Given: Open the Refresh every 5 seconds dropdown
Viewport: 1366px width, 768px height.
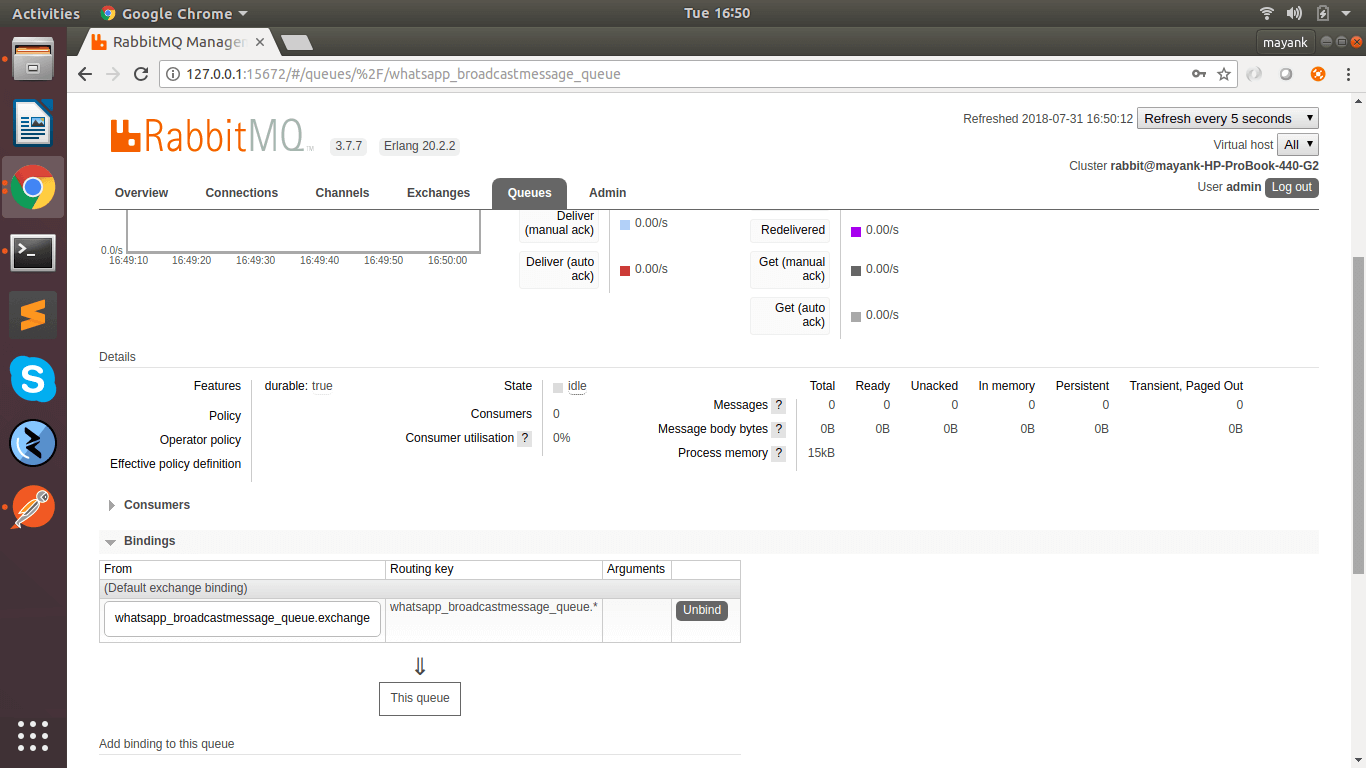Looking at the screenshot, I should [x=1227, y=118].
